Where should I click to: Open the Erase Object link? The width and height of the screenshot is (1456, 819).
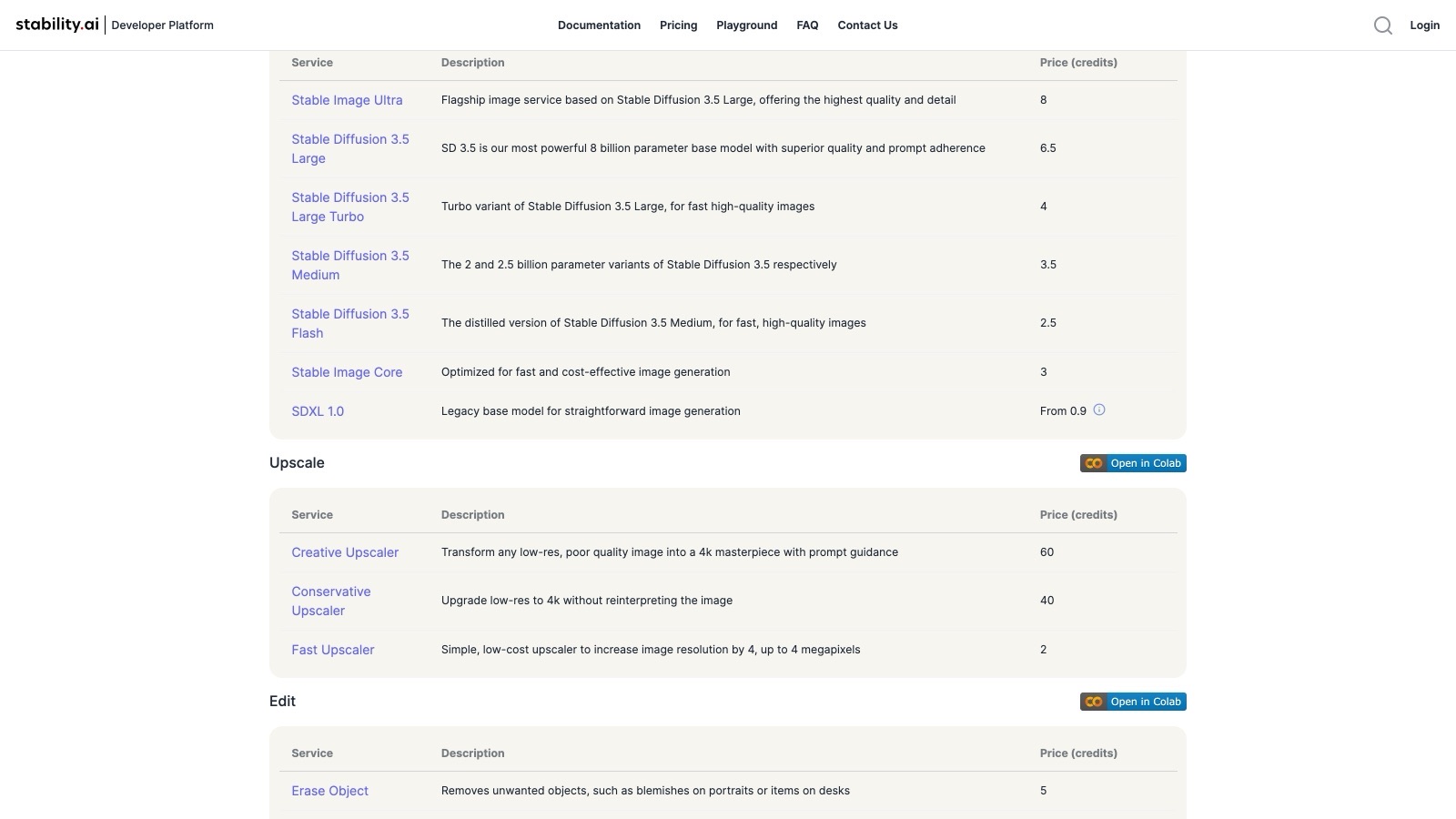click(329, 791)
